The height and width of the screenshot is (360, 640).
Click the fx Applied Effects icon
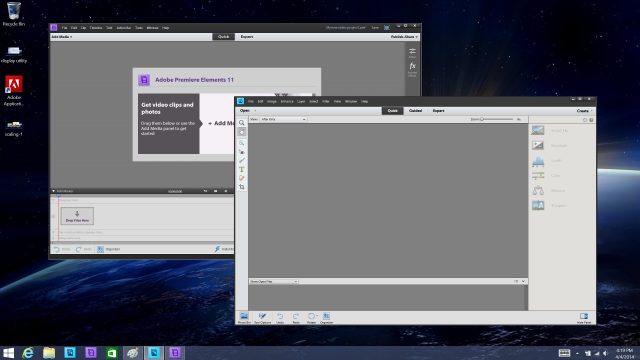point(412,68)
